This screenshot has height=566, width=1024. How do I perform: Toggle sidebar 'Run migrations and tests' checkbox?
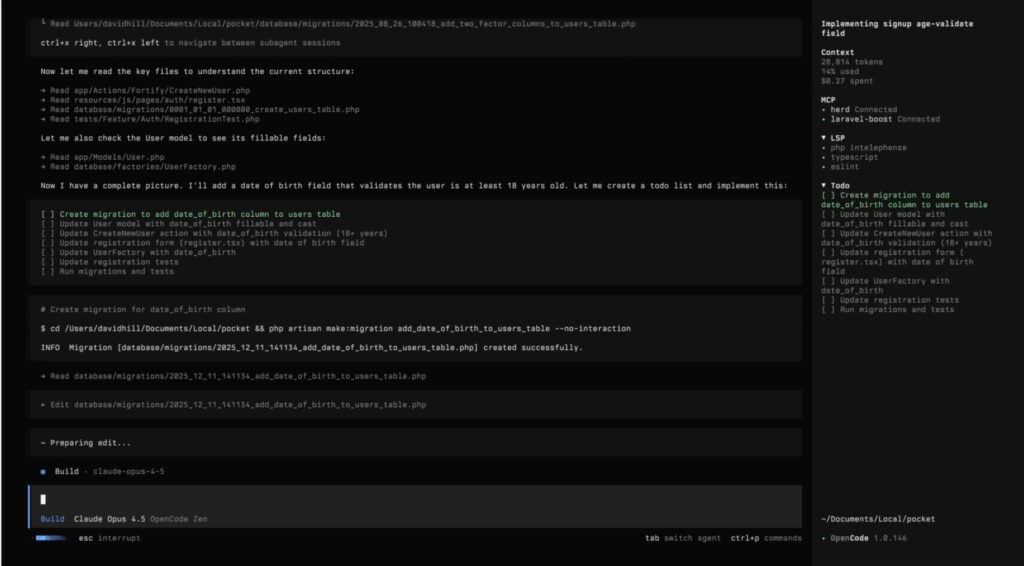828,309
